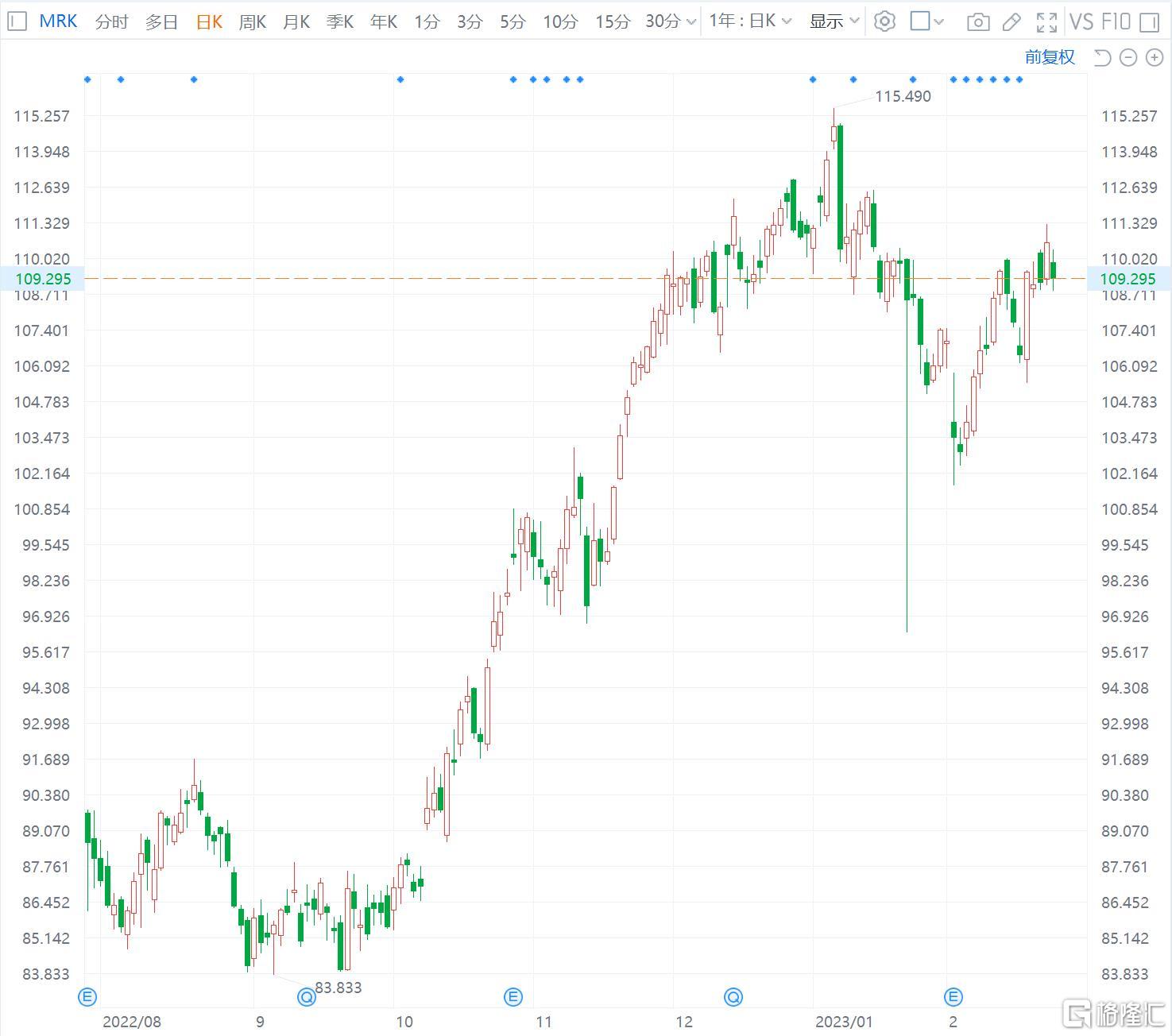Click the earnings E marker near February
The width and height of the screenshot is (1172, 1036).
pyautogui.click(x=953, y=996)
